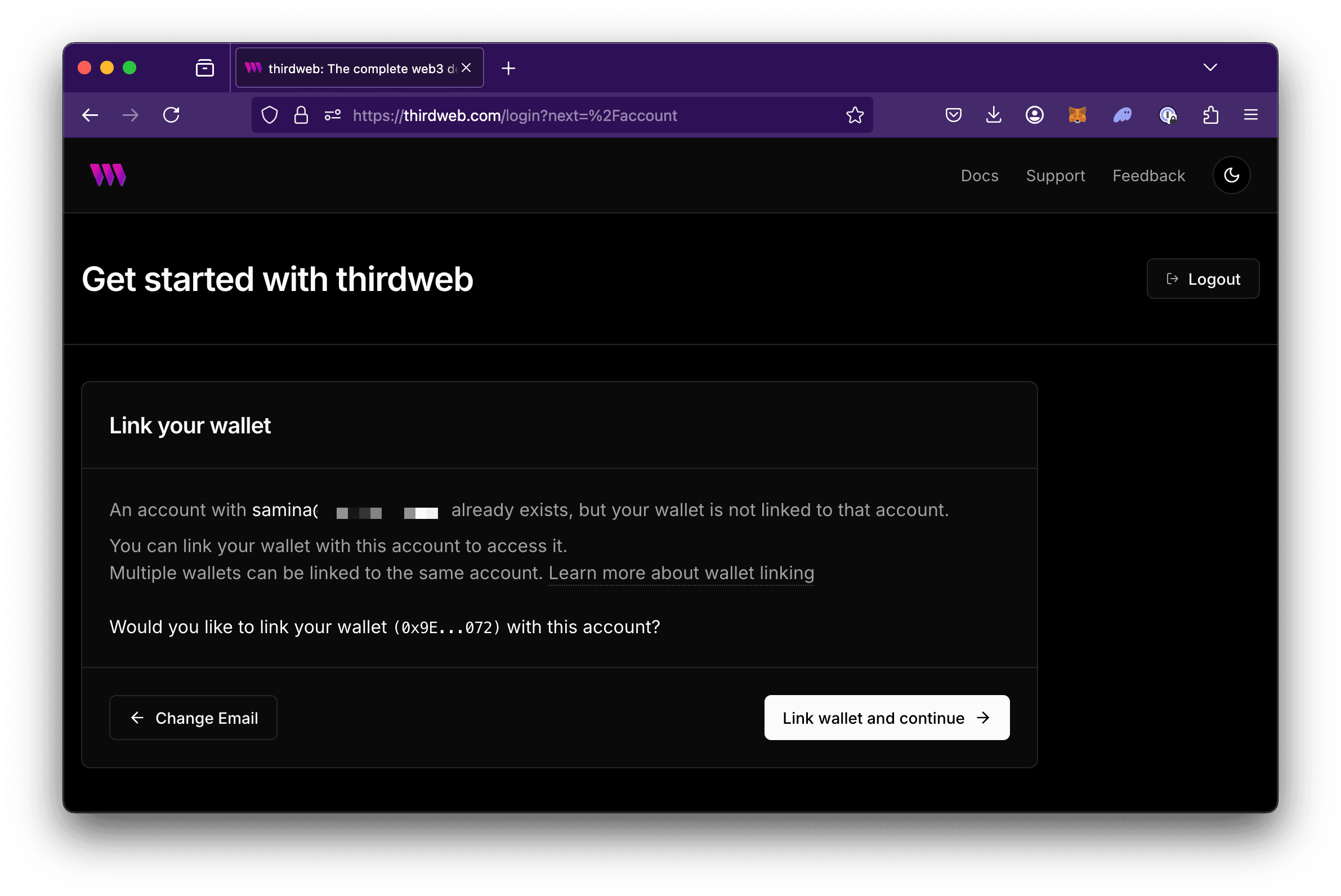The width and height of the screenshot is (1341, 896).
Task: Bookmark this page with the star
Action: click(855, 115)
